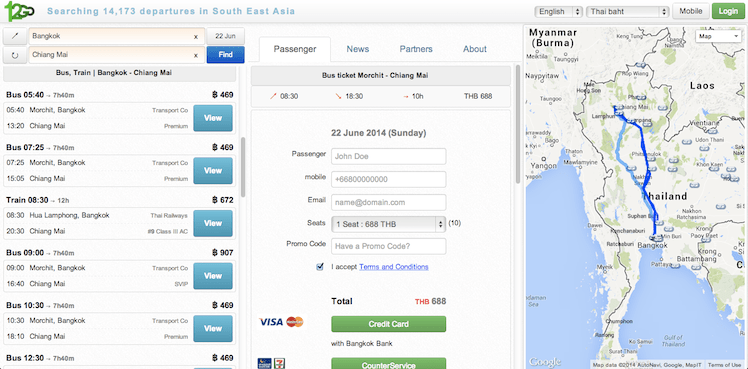
Task: Click the Email input field
Action: coord(388,203)
